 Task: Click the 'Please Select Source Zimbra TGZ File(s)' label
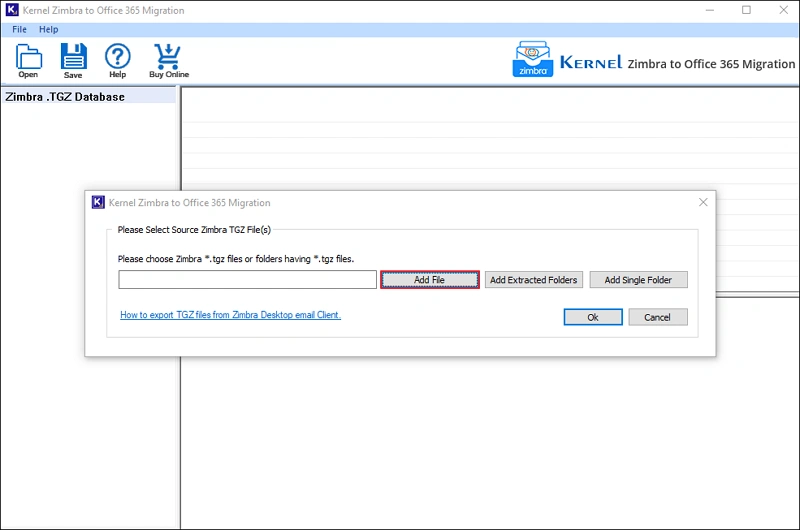[x=194, y=230]
